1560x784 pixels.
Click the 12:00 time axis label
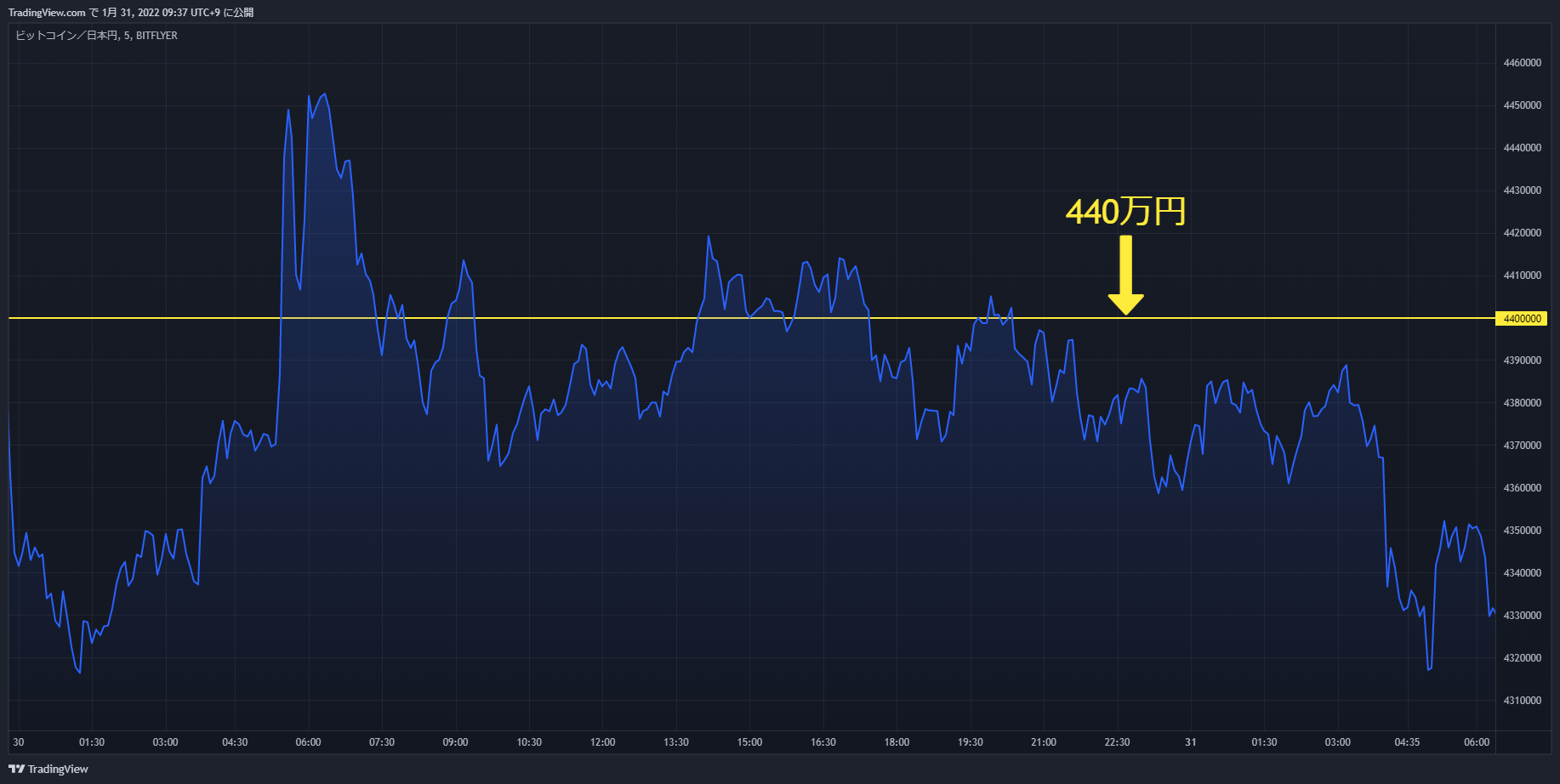602,742
